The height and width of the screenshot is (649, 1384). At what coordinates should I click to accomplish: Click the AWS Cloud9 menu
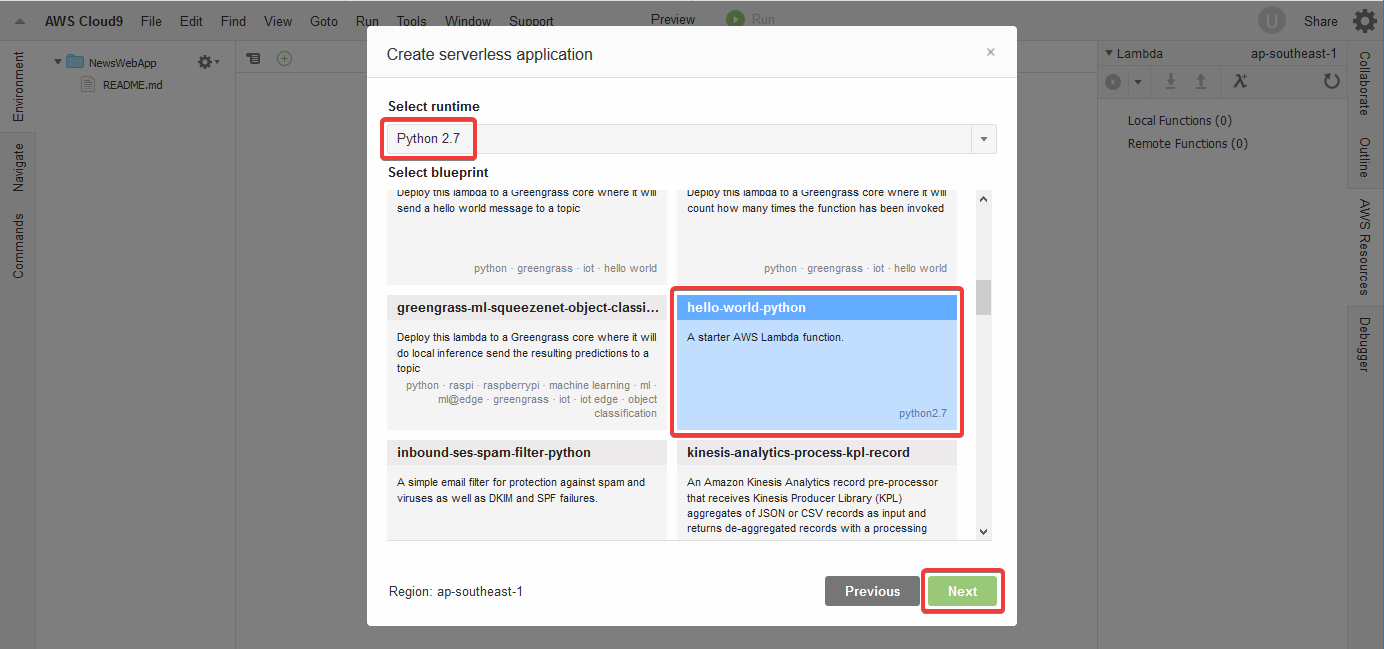tap(84, 21)
